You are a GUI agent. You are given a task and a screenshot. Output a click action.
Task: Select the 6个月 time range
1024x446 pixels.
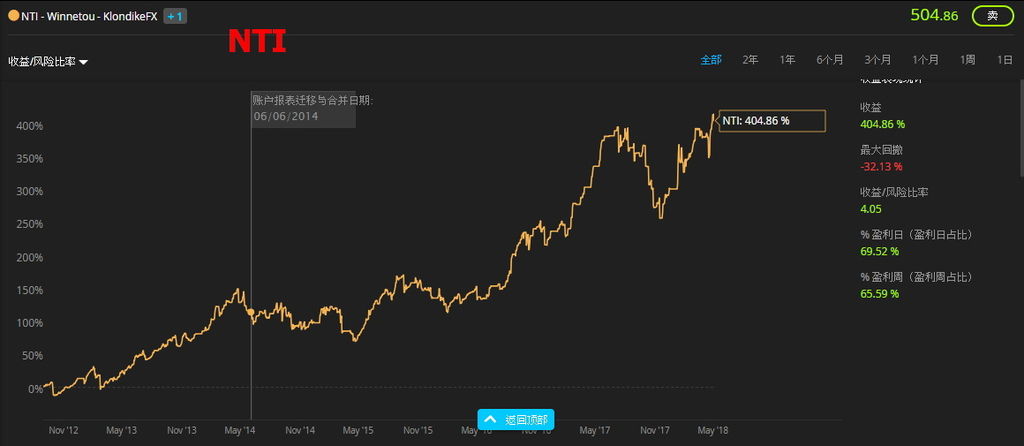[829, 60]
